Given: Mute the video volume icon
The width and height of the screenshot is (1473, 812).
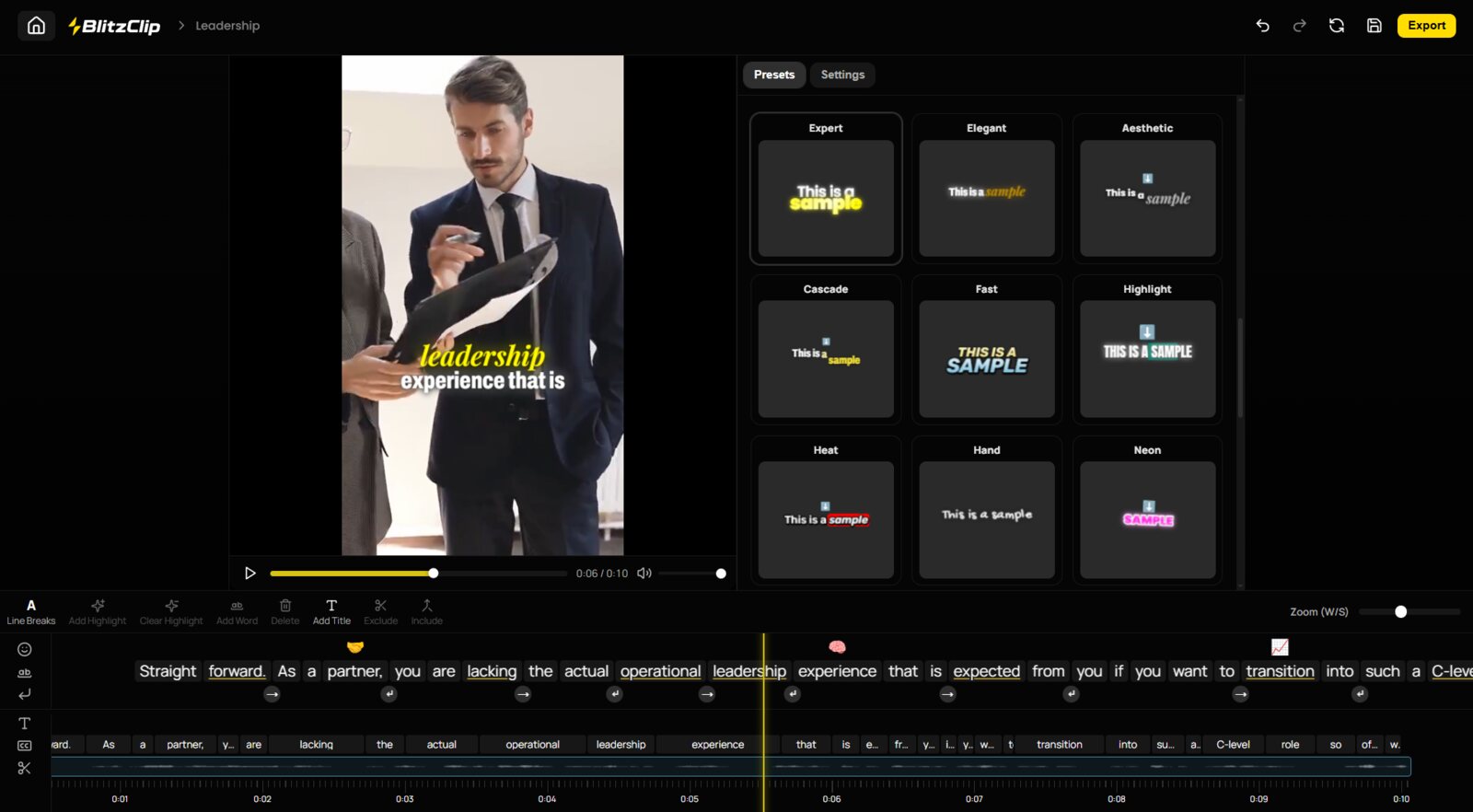Looking at the screenshot, I should 644,574.
